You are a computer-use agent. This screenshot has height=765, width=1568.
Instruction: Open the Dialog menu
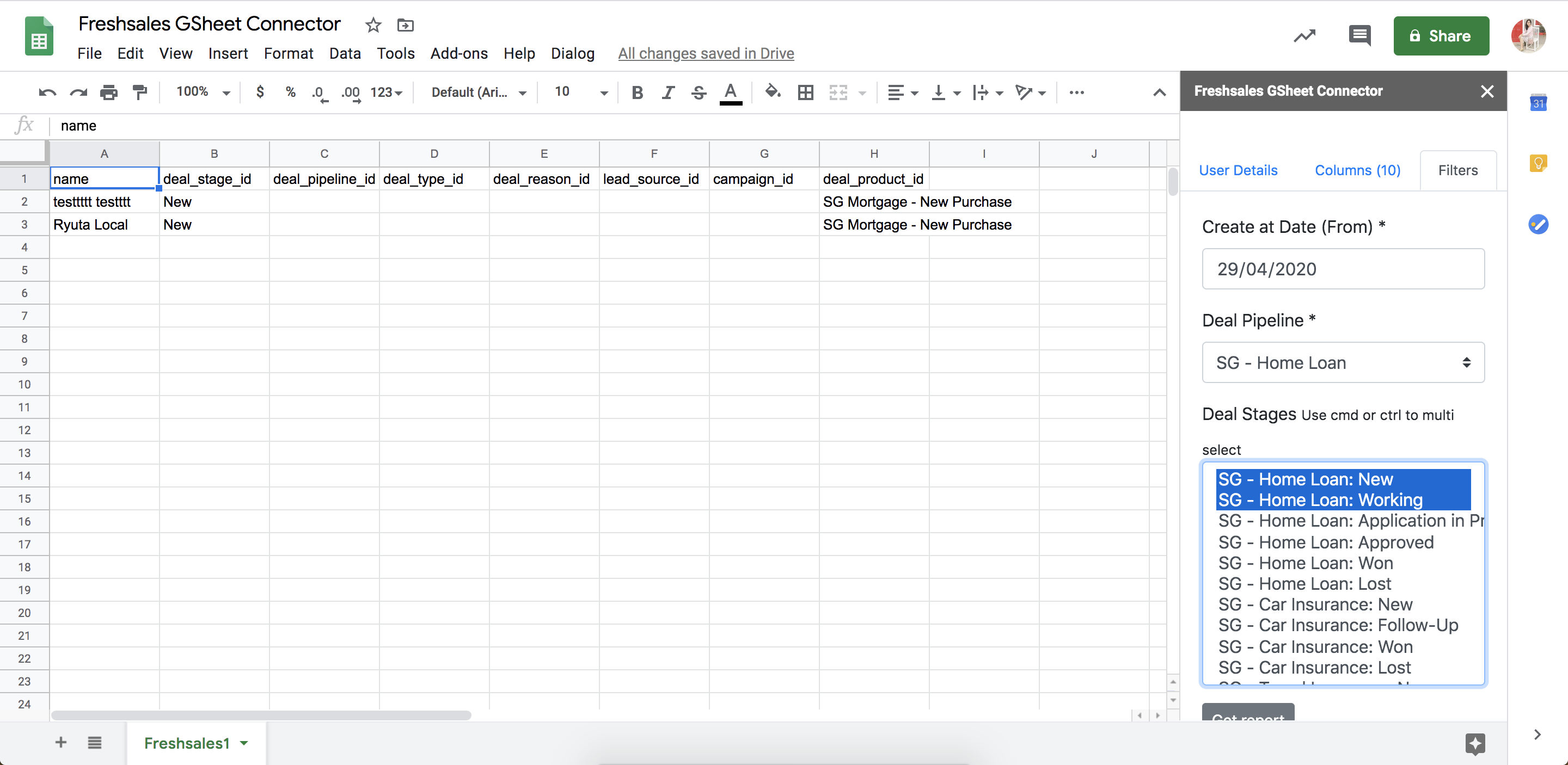point(572,53)
